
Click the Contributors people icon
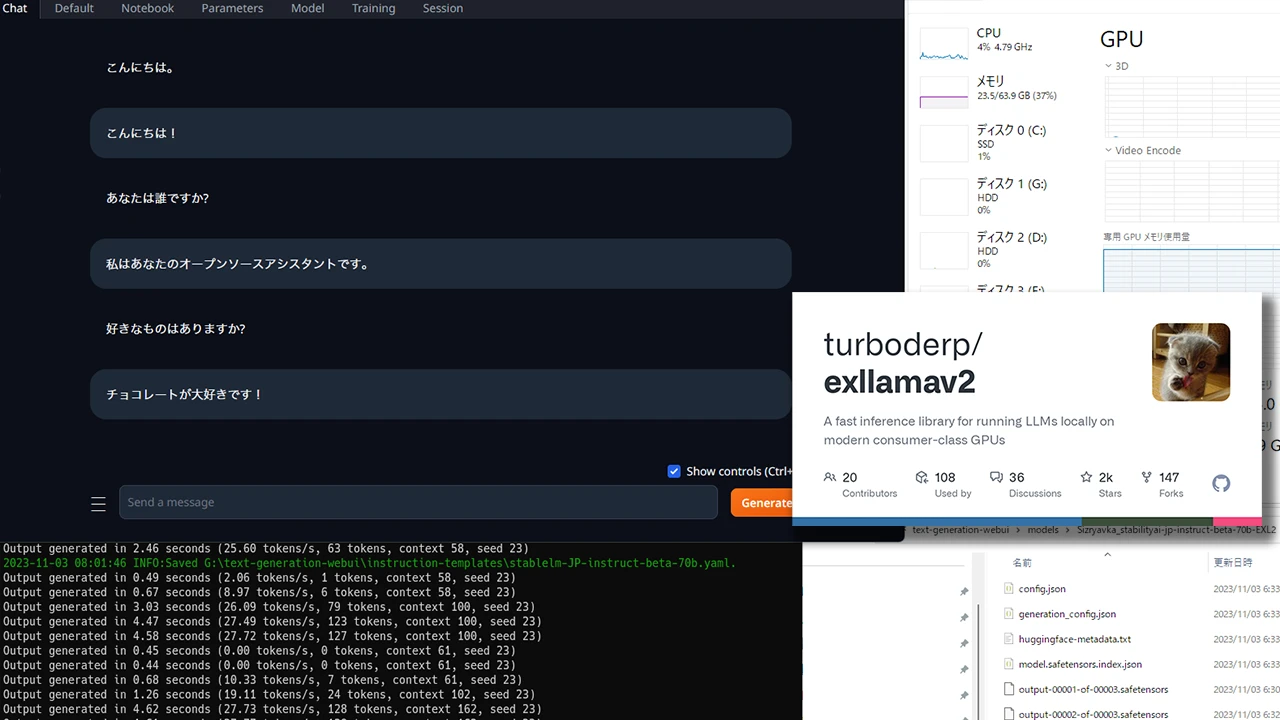[x=830, y=478]
